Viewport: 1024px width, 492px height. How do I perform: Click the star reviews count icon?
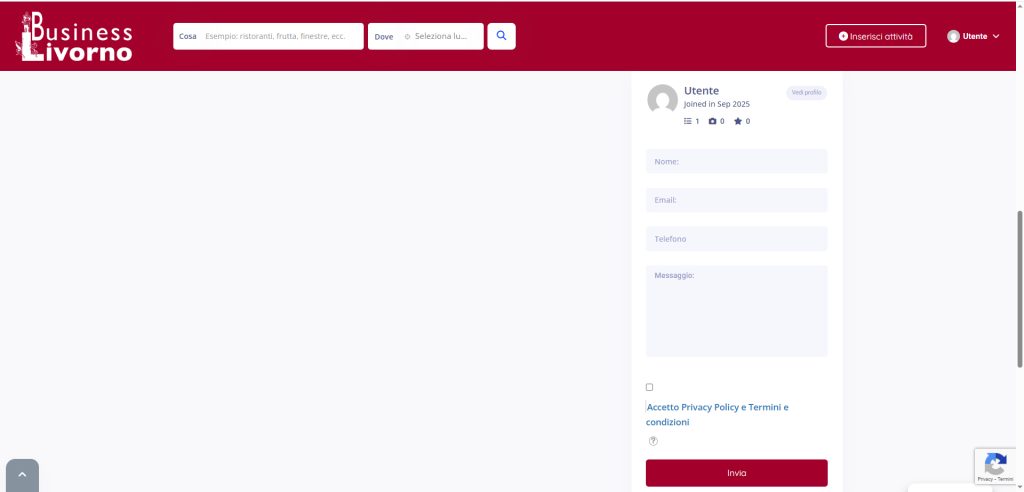click(738, 121)
